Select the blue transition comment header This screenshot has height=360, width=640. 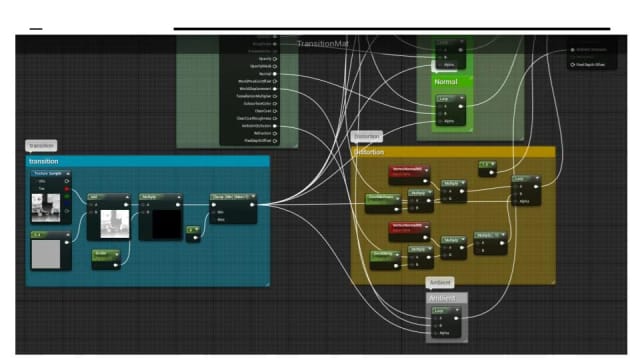(148, 161)
